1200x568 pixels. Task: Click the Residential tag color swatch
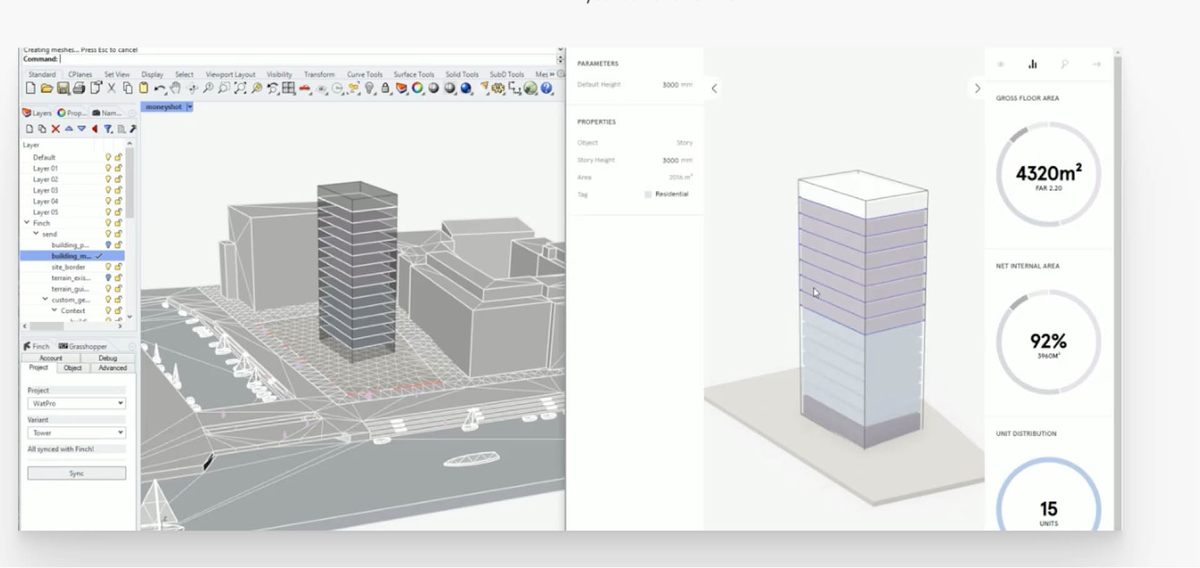(x=648, y=194)
